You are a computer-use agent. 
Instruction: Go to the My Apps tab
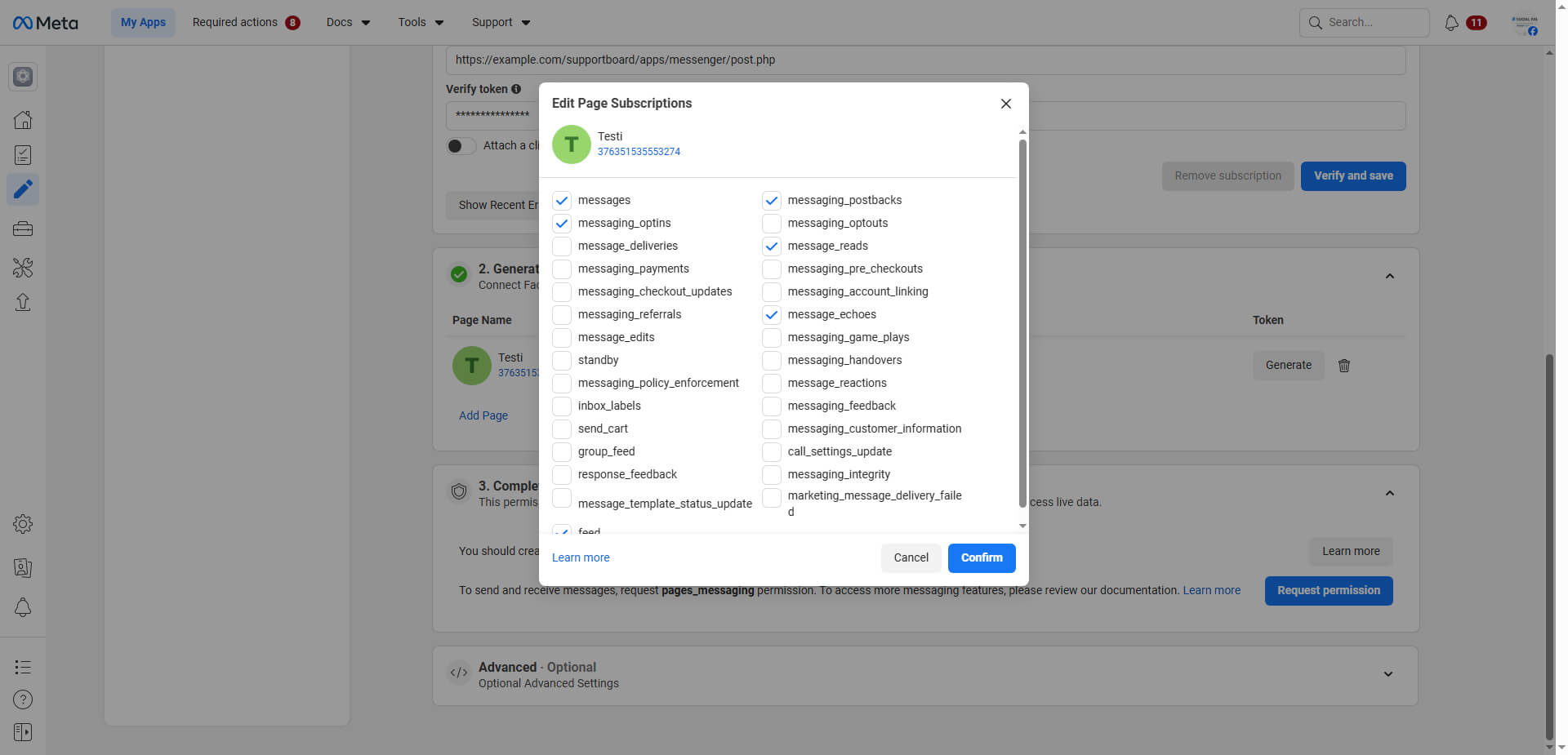point(143,23)
